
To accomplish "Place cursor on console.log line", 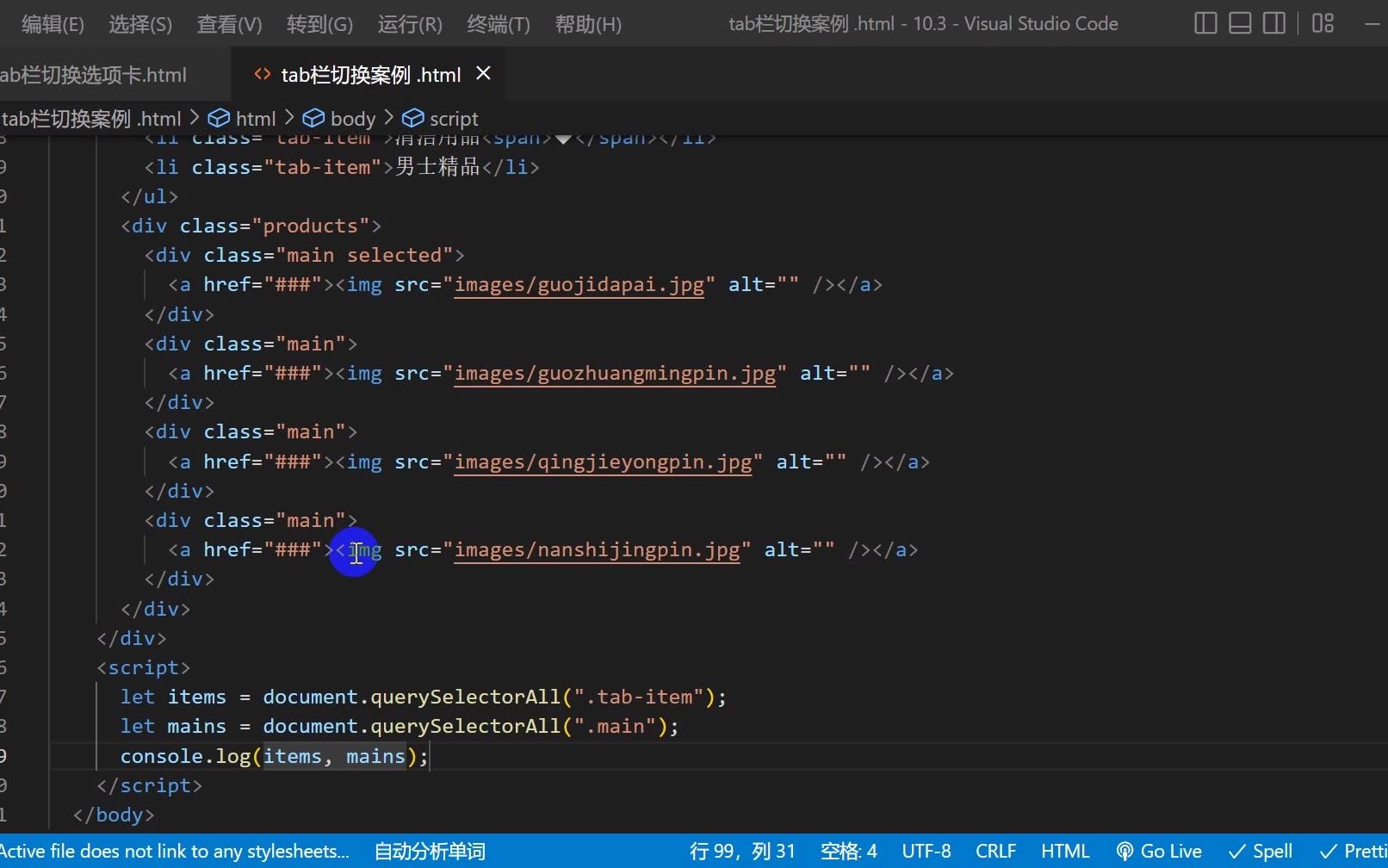I will (274, 757).
